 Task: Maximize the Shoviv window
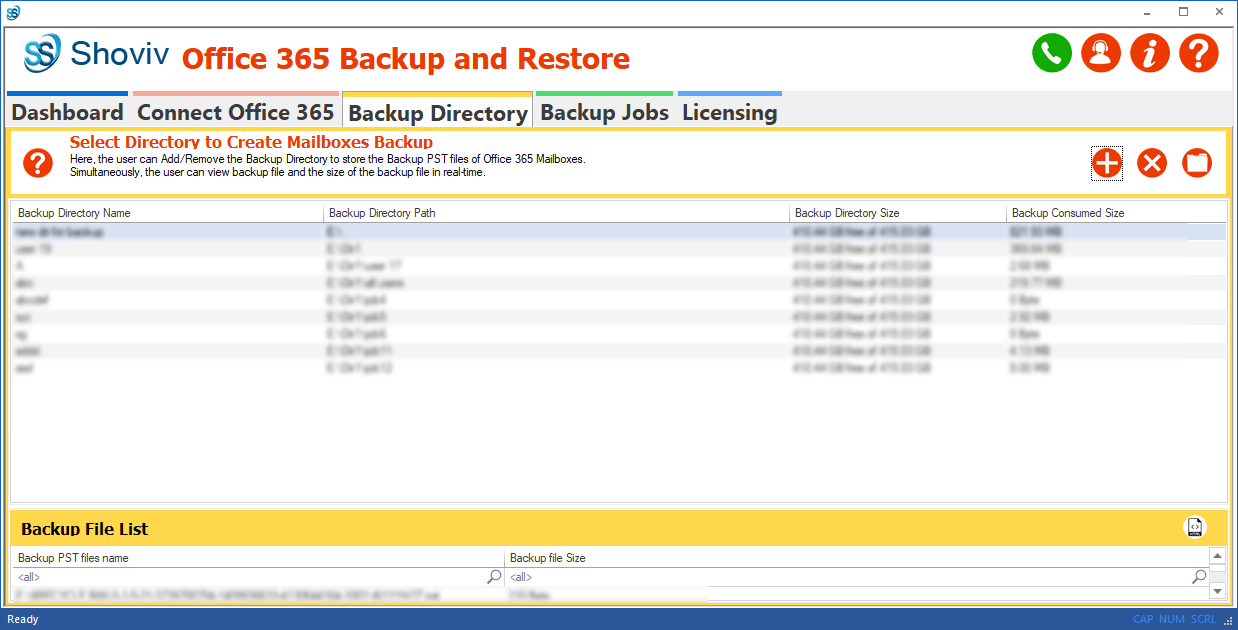[x=1183, y=12]
